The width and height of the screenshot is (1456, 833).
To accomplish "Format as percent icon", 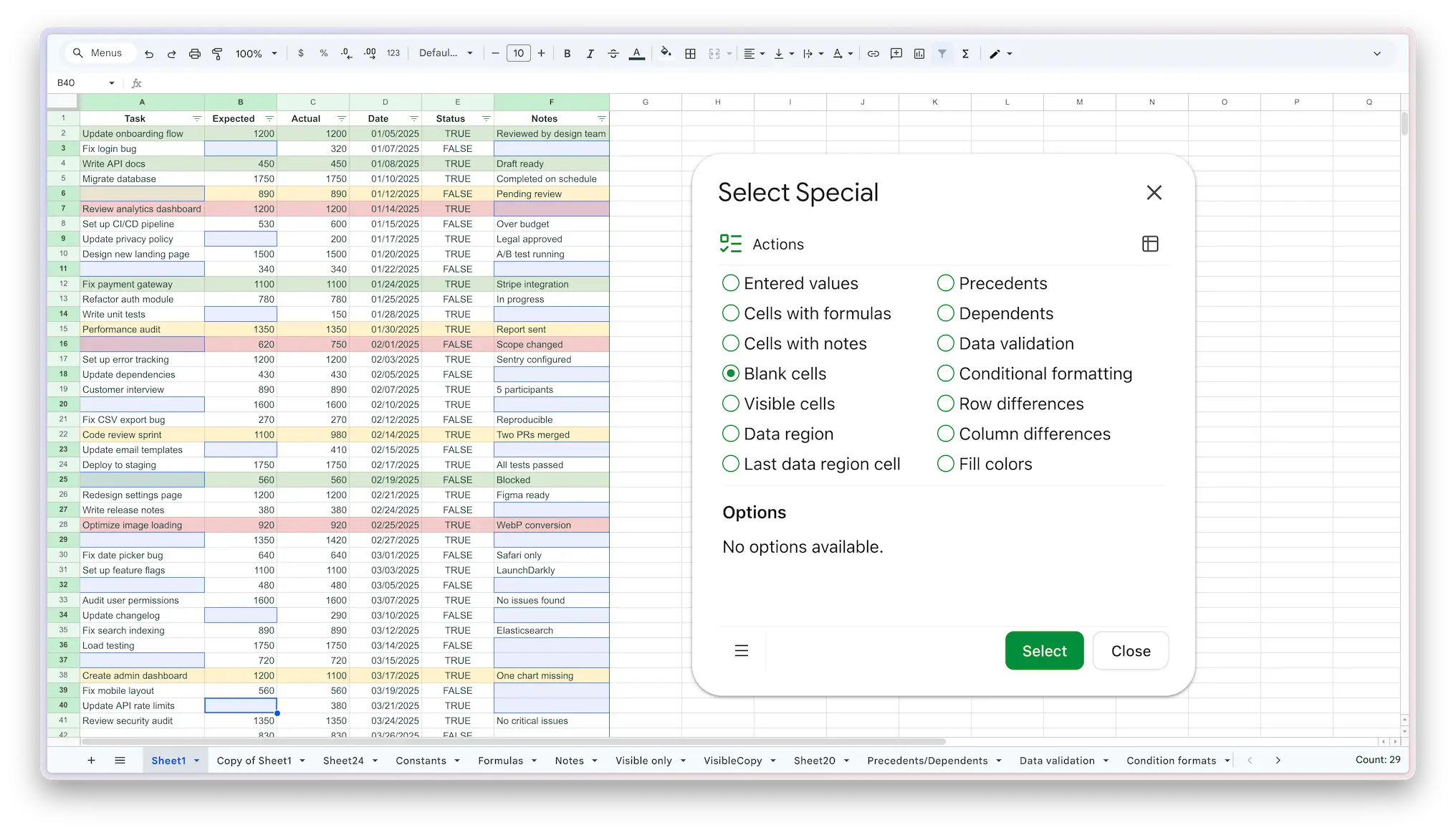I will point(324,54).
